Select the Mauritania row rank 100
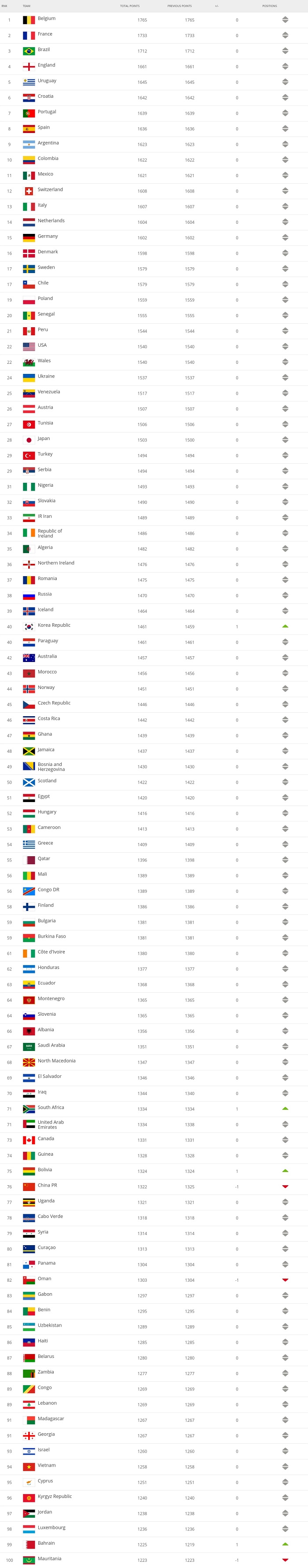Screen dimensions: 308x1568 154,1560
